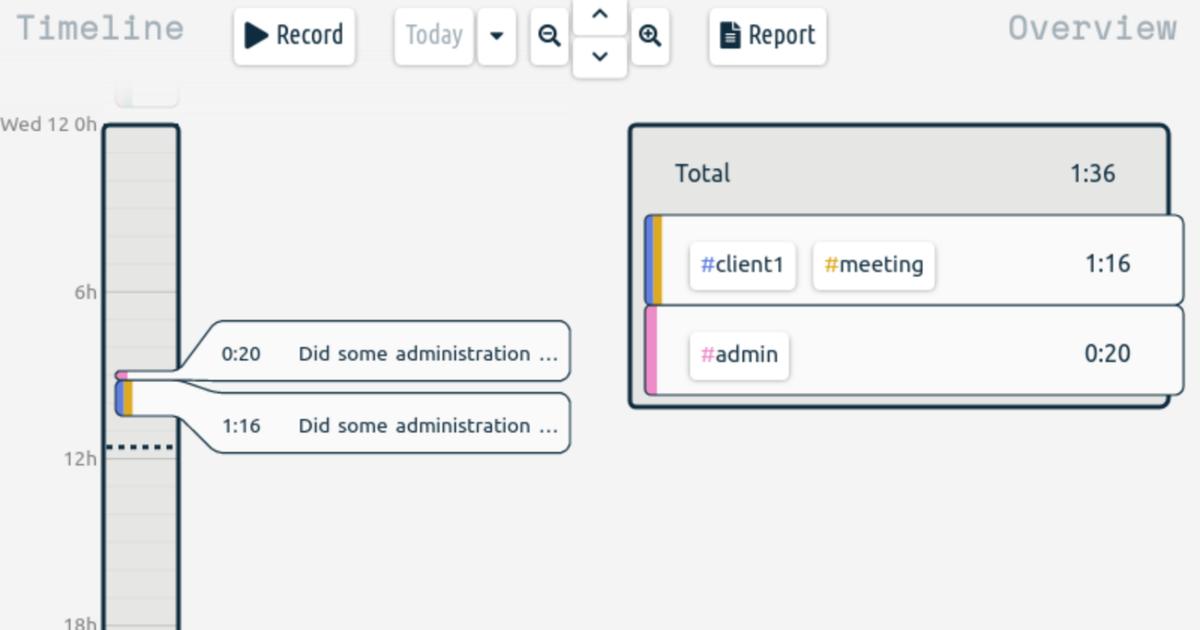Step timeline backward with up chevron
Image resolution: width=1200 pixels, height=630 pixels.
tap(600, 15)
